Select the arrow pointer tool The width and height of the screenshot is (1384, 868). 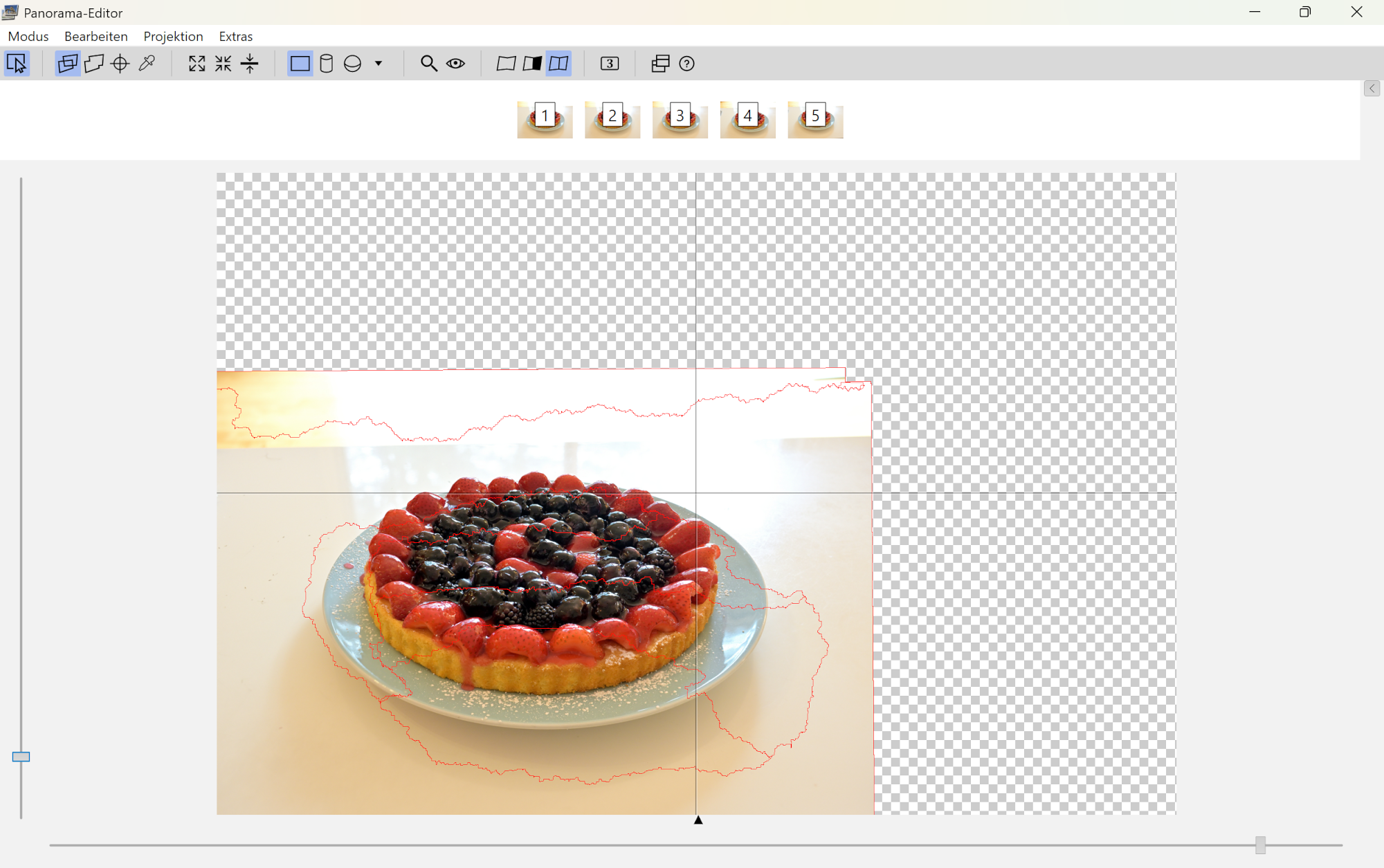(x=17, y=64)
